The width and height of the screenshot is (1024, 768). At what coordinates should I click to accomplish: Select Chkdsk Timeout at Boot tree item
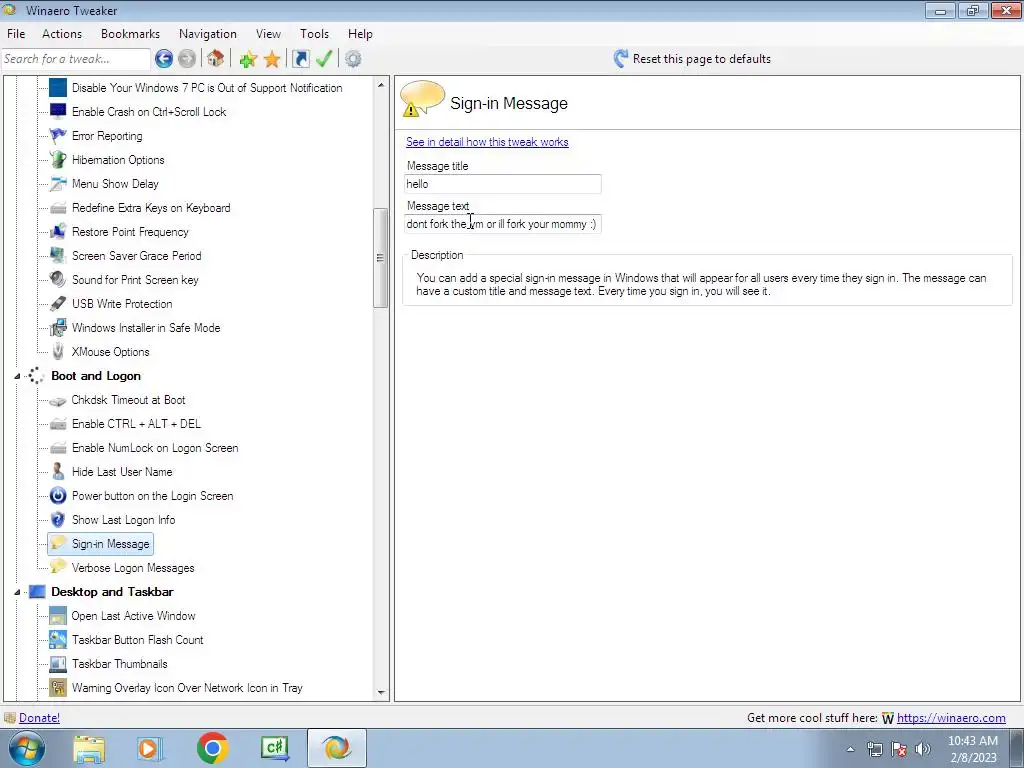coord(129,400)
